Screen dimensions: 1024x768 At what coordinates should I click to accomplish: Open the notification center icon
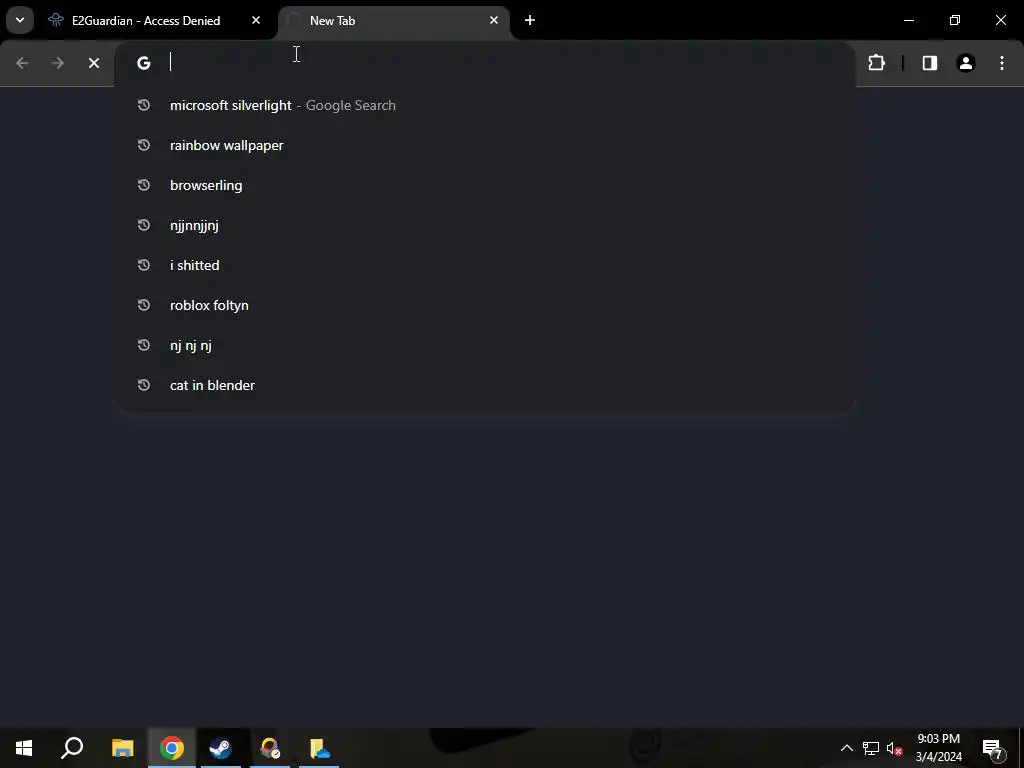point(992,748)
